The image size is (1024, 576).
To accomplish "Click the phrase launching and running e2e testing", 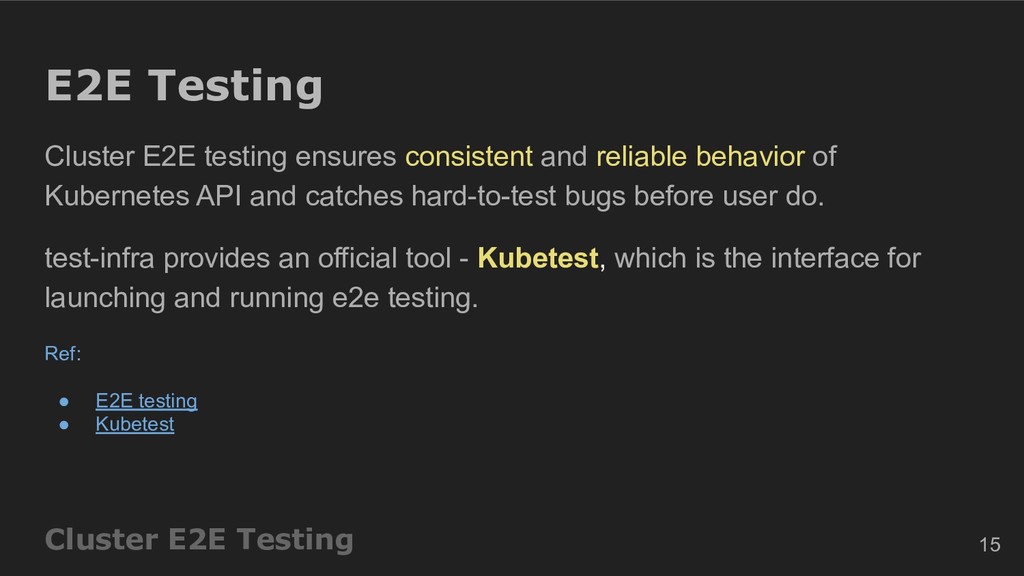I will 261,298.
